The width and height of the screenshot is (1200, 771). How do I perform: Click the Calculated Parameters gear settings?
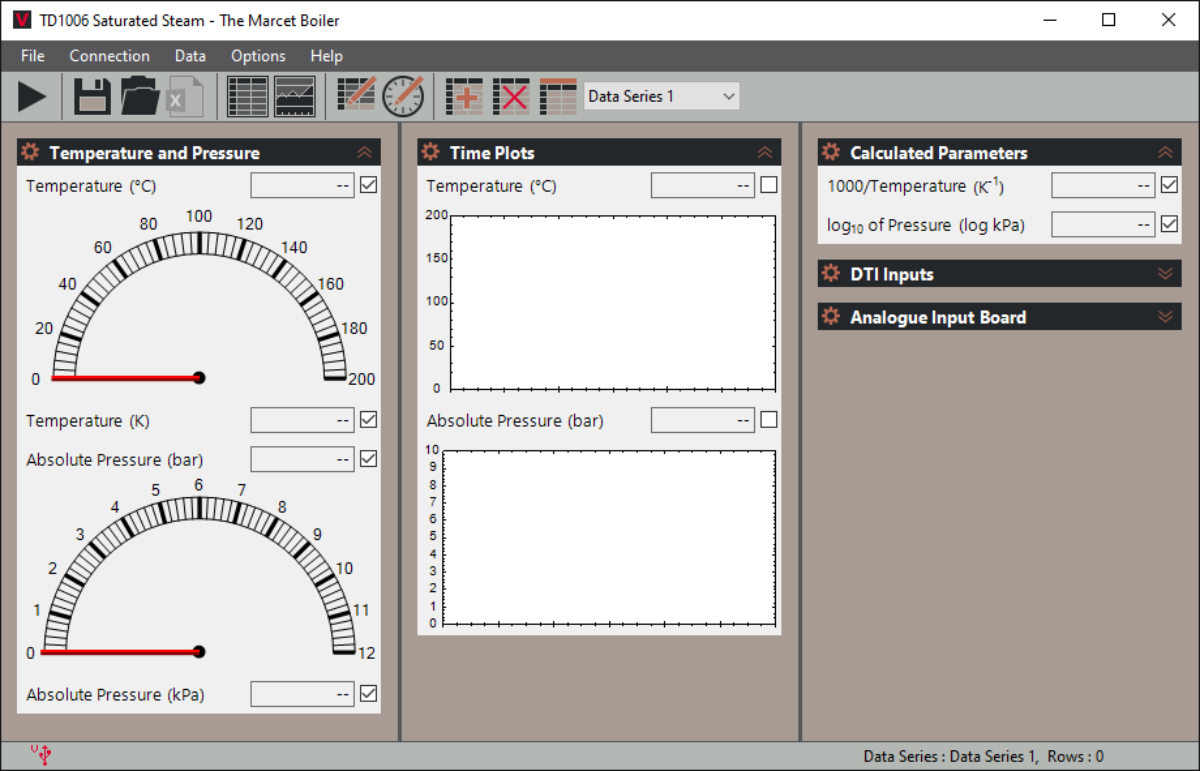click(831, 152)
